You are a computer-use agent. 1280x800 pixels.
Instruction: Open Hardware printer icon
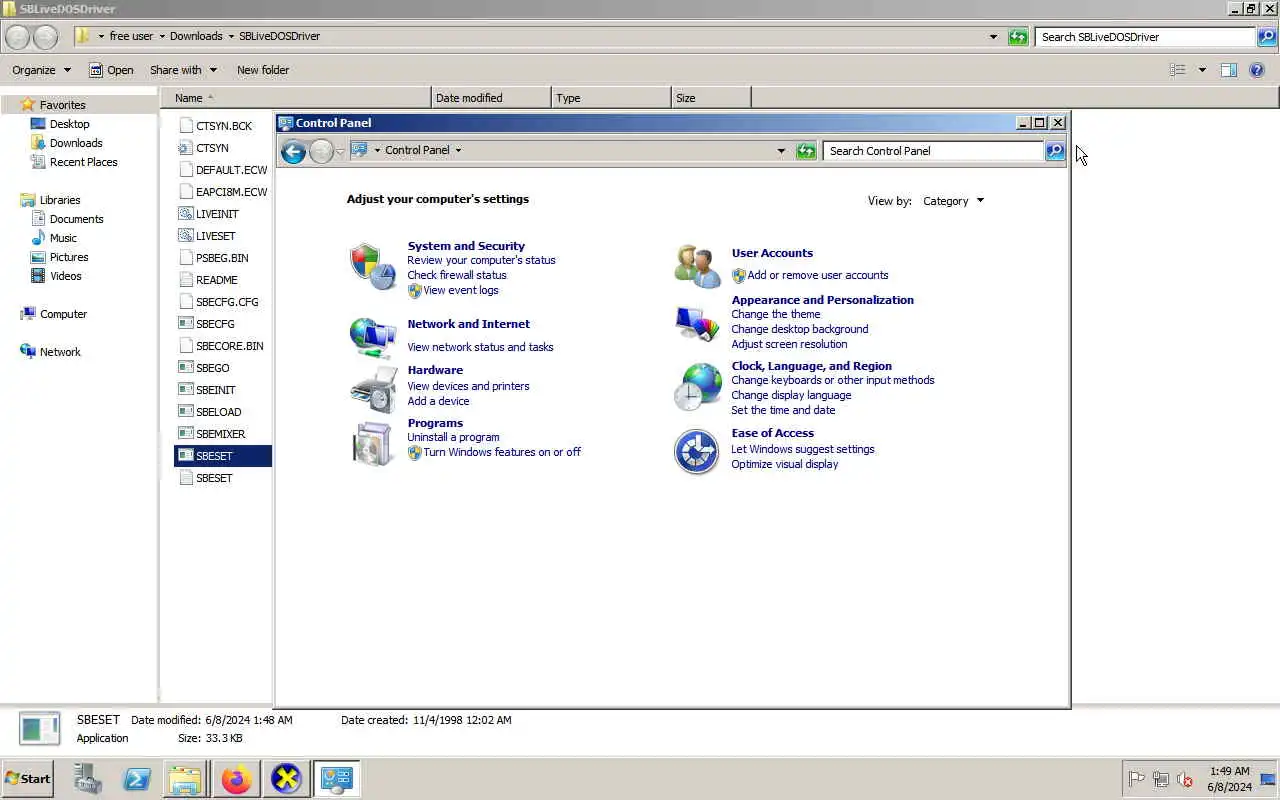point(372,389)
